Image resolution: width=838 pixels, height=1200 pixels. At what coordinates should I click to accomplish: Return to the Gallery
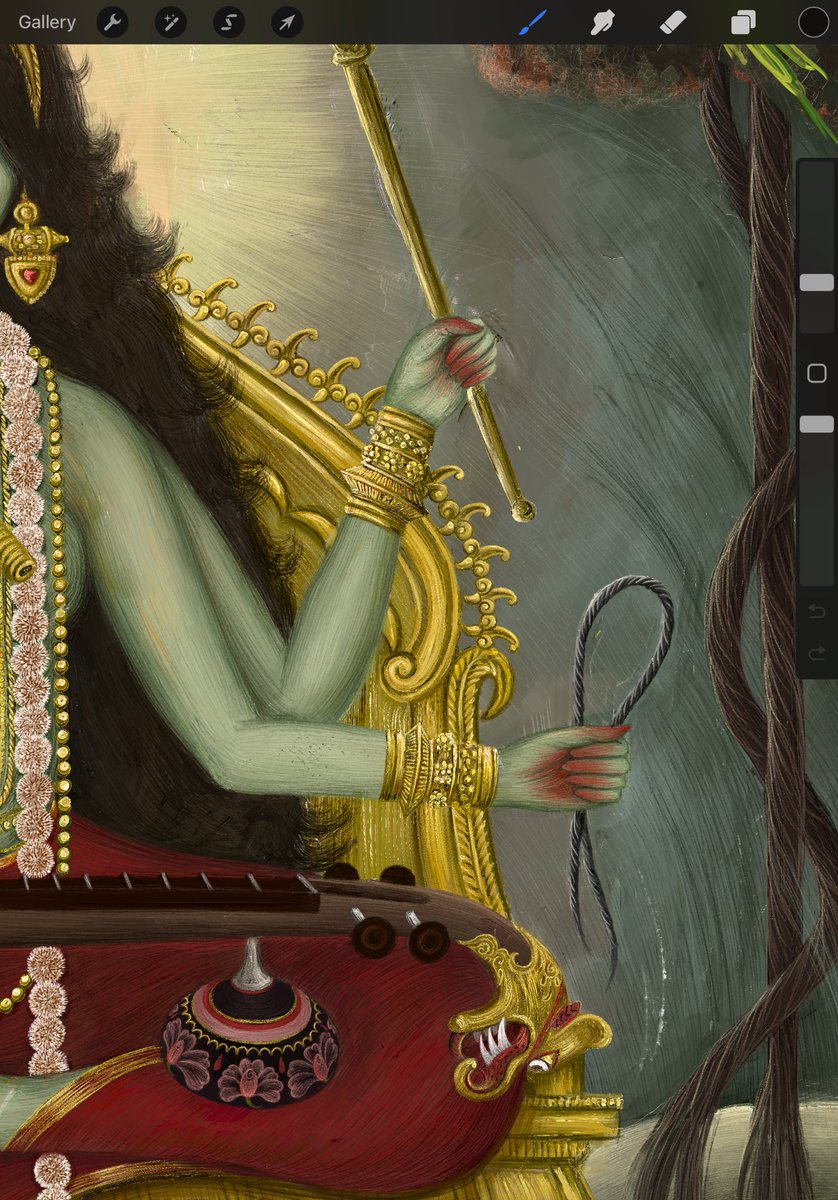(x=46, y=22)
